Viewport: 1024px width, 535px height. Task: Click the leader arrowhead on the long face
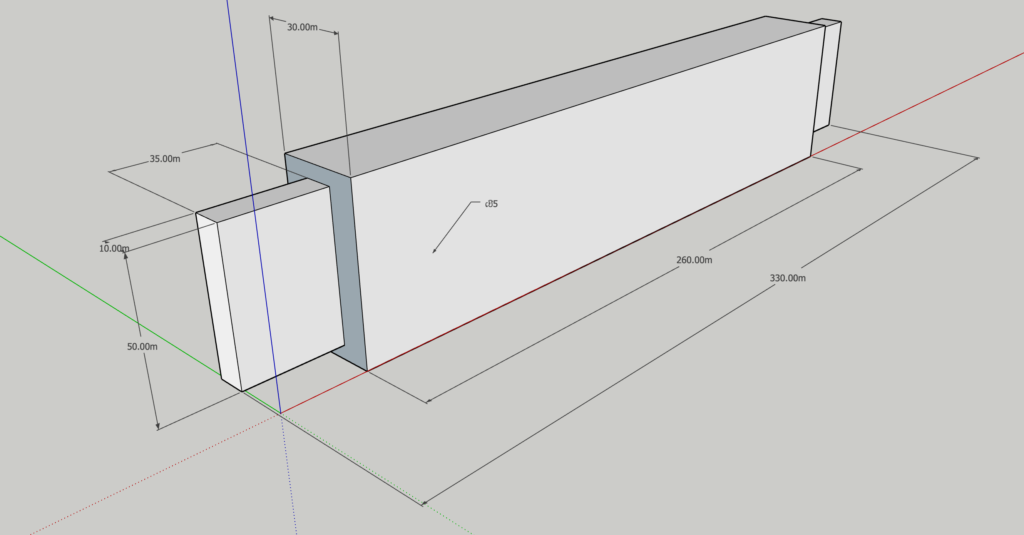[434, 251]
